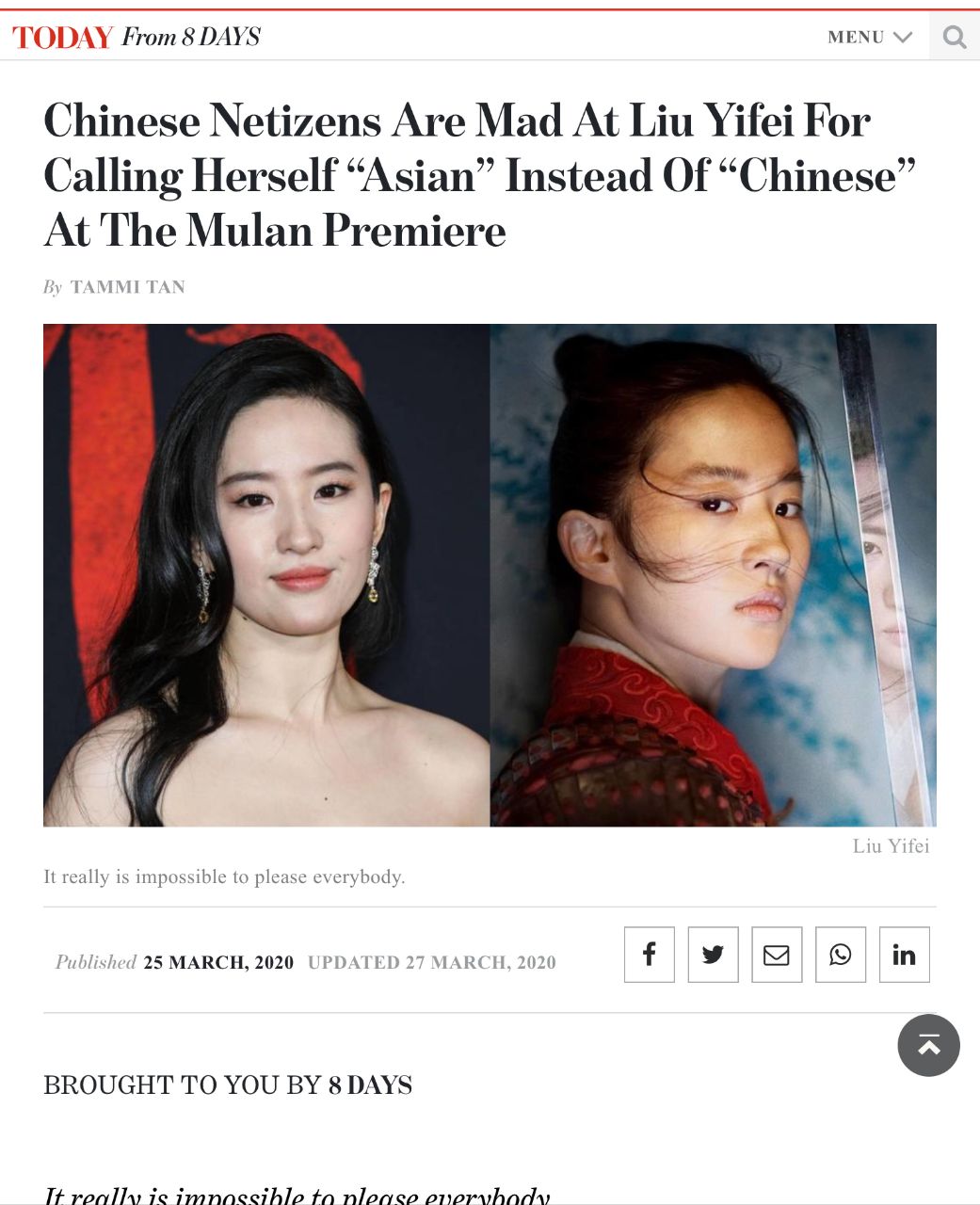
Task: Click the Liu Yifei photo caption
Action: 891,846
